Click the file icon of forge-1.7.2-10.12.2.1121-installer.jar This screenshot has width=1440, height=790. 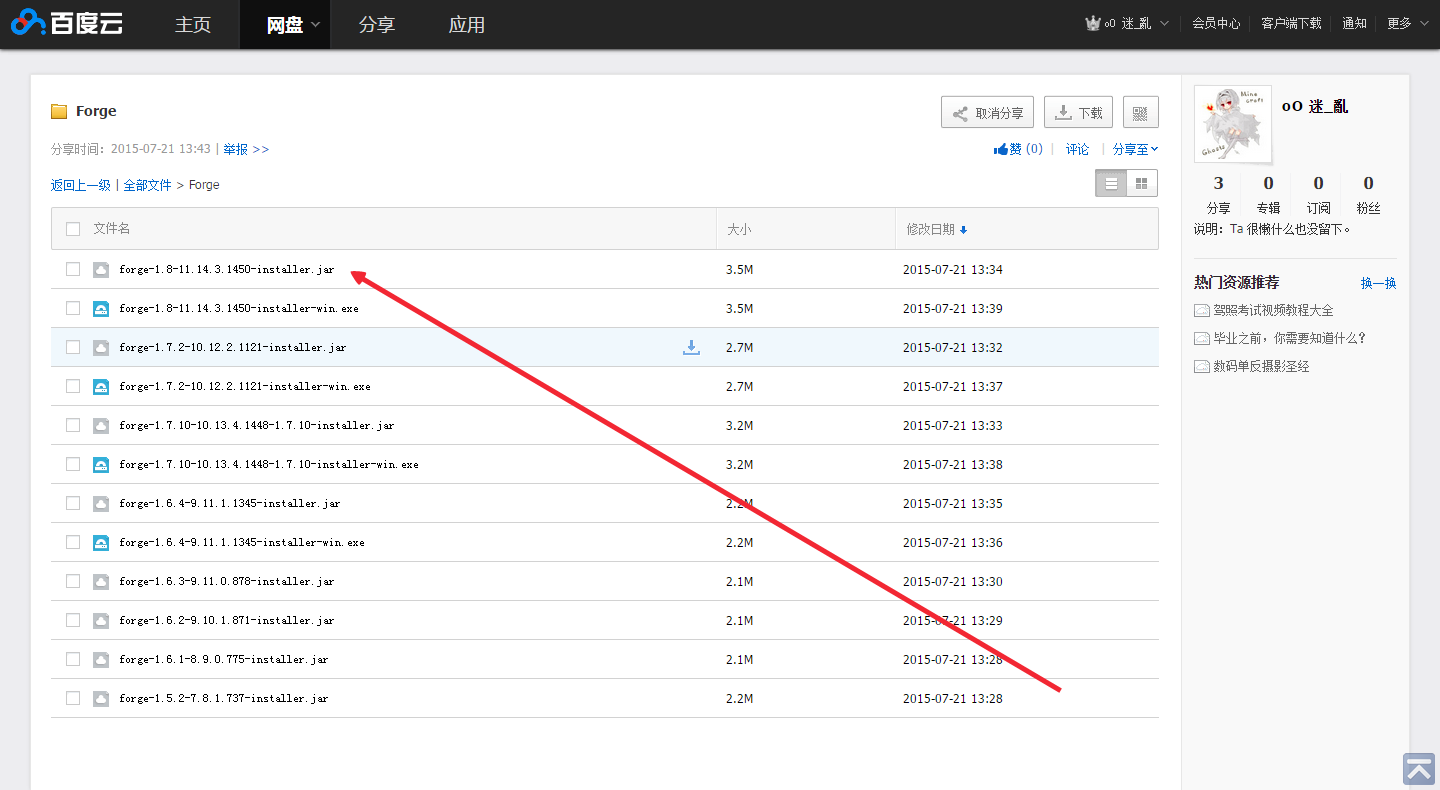coord(101,348)
